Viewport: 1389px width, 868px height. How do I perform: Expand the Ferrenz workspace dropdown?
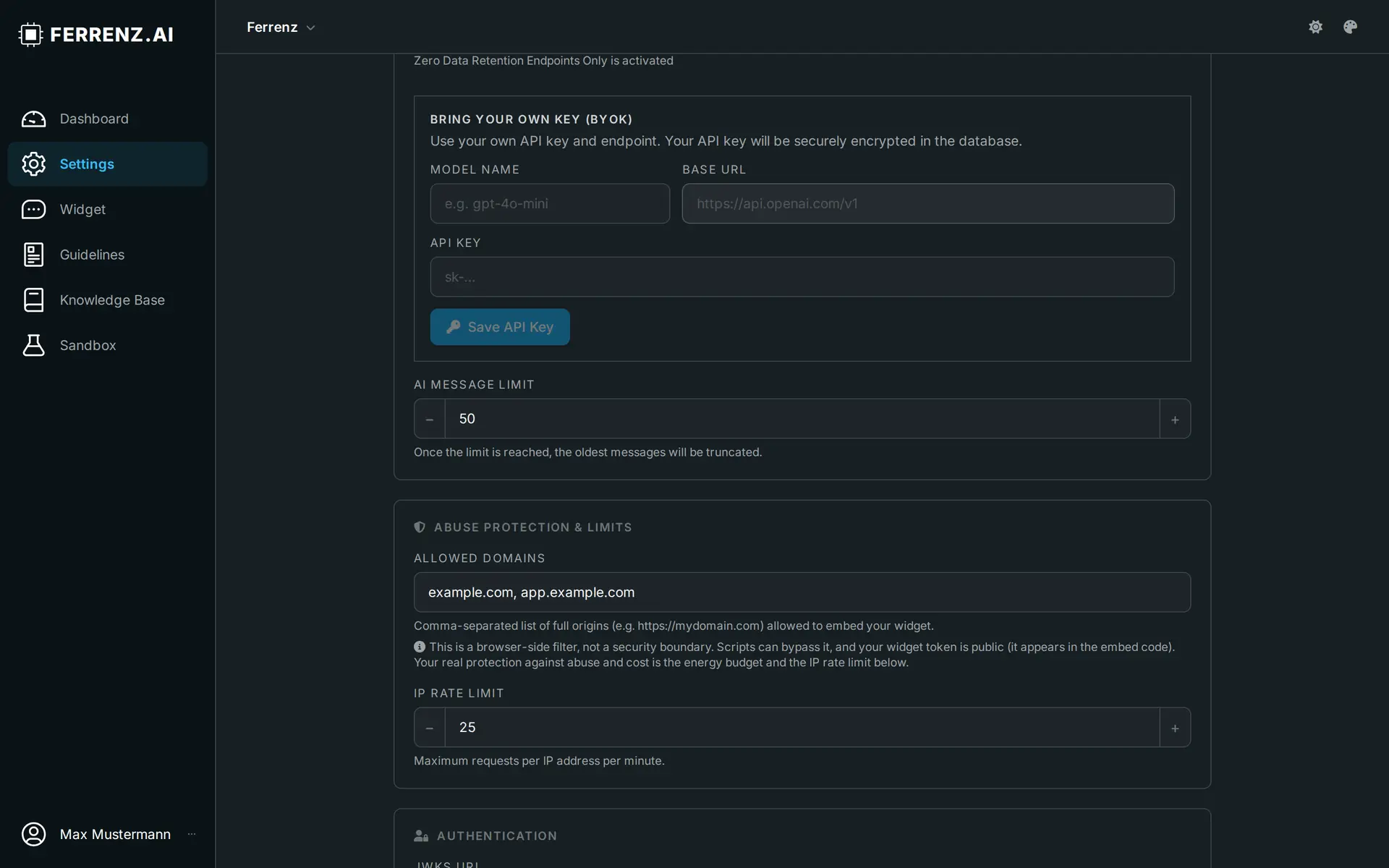pos(281,27)
